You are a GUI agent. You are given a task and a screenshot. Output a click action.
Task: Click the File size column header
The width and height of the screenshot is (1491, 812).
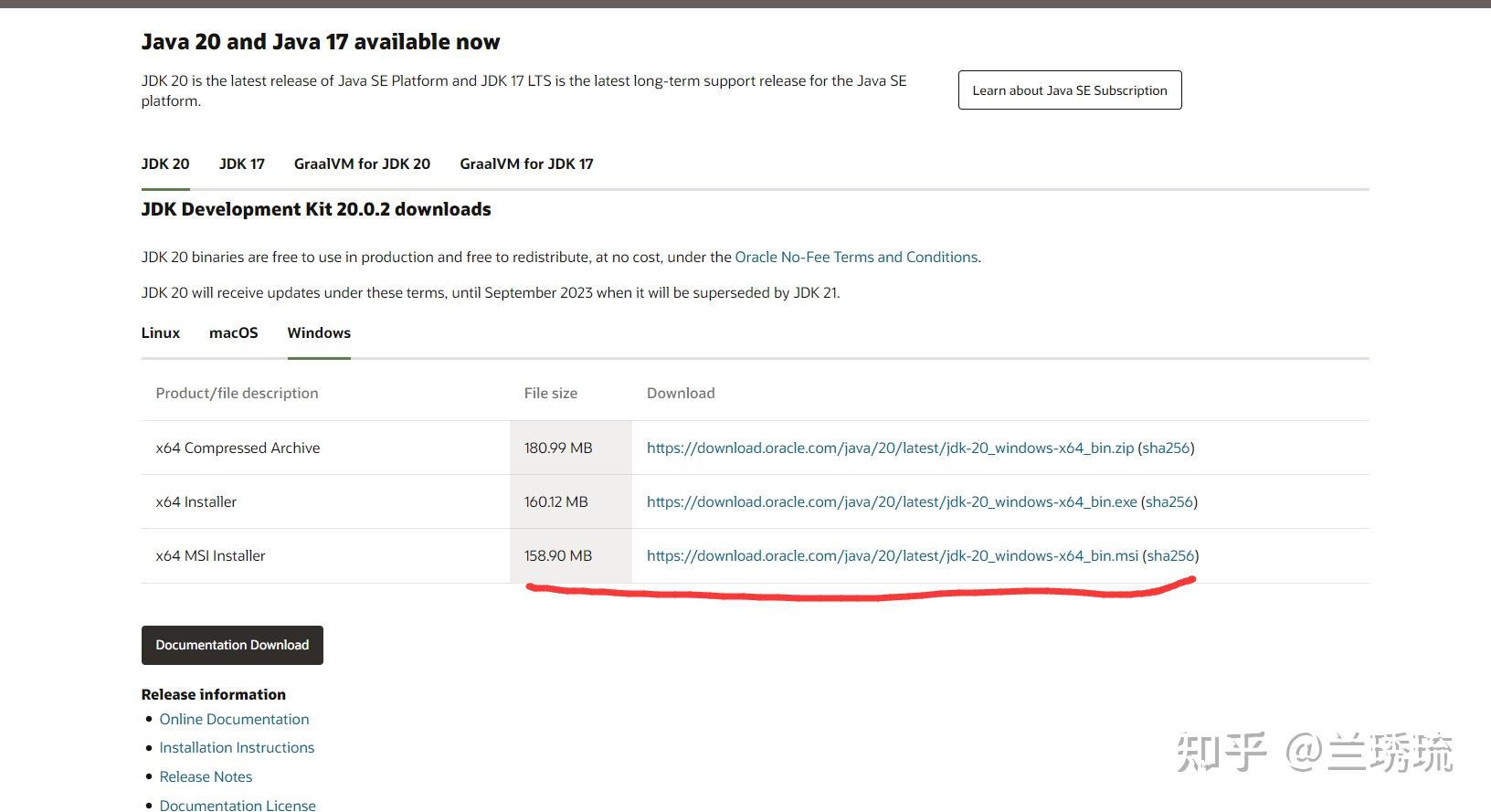click(551, 394)
